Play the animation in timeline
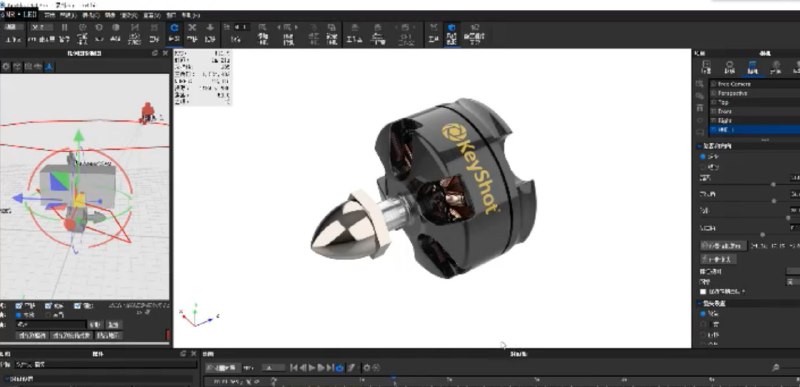The image size is (800, 387). [312, 367]
